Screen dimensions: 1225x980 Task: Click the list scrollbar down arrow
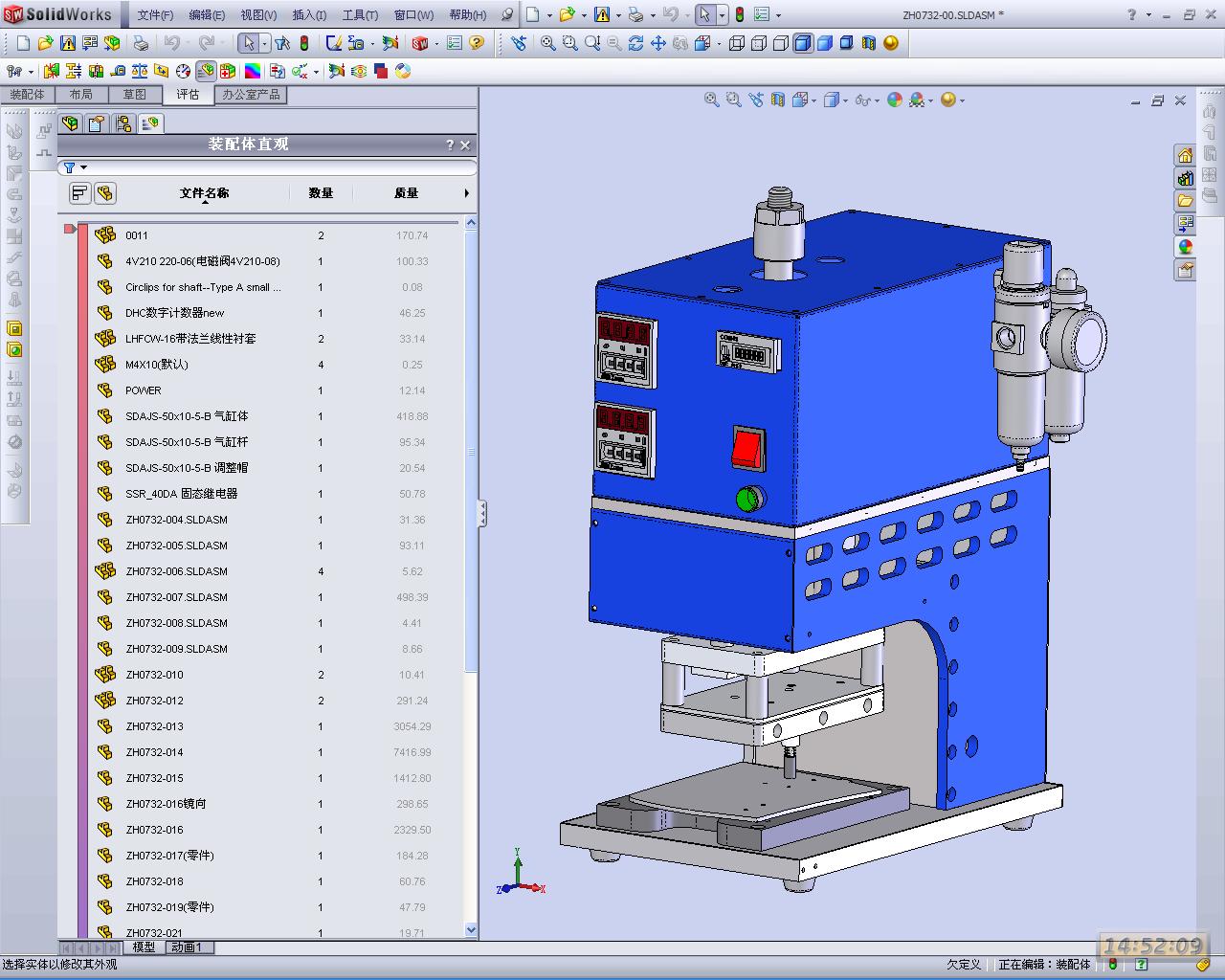[471, 929]
